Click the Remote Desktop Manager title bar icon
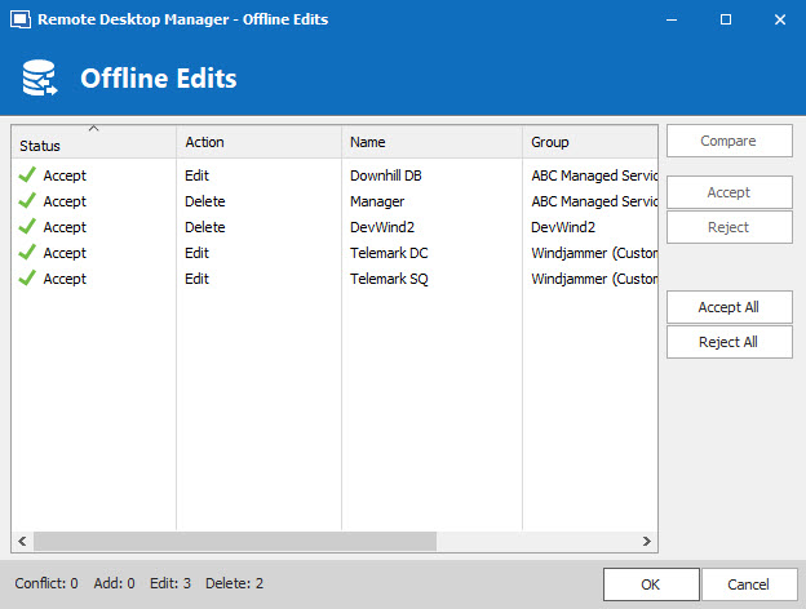This screenshot has width=806, height=609. coord(19,19)
